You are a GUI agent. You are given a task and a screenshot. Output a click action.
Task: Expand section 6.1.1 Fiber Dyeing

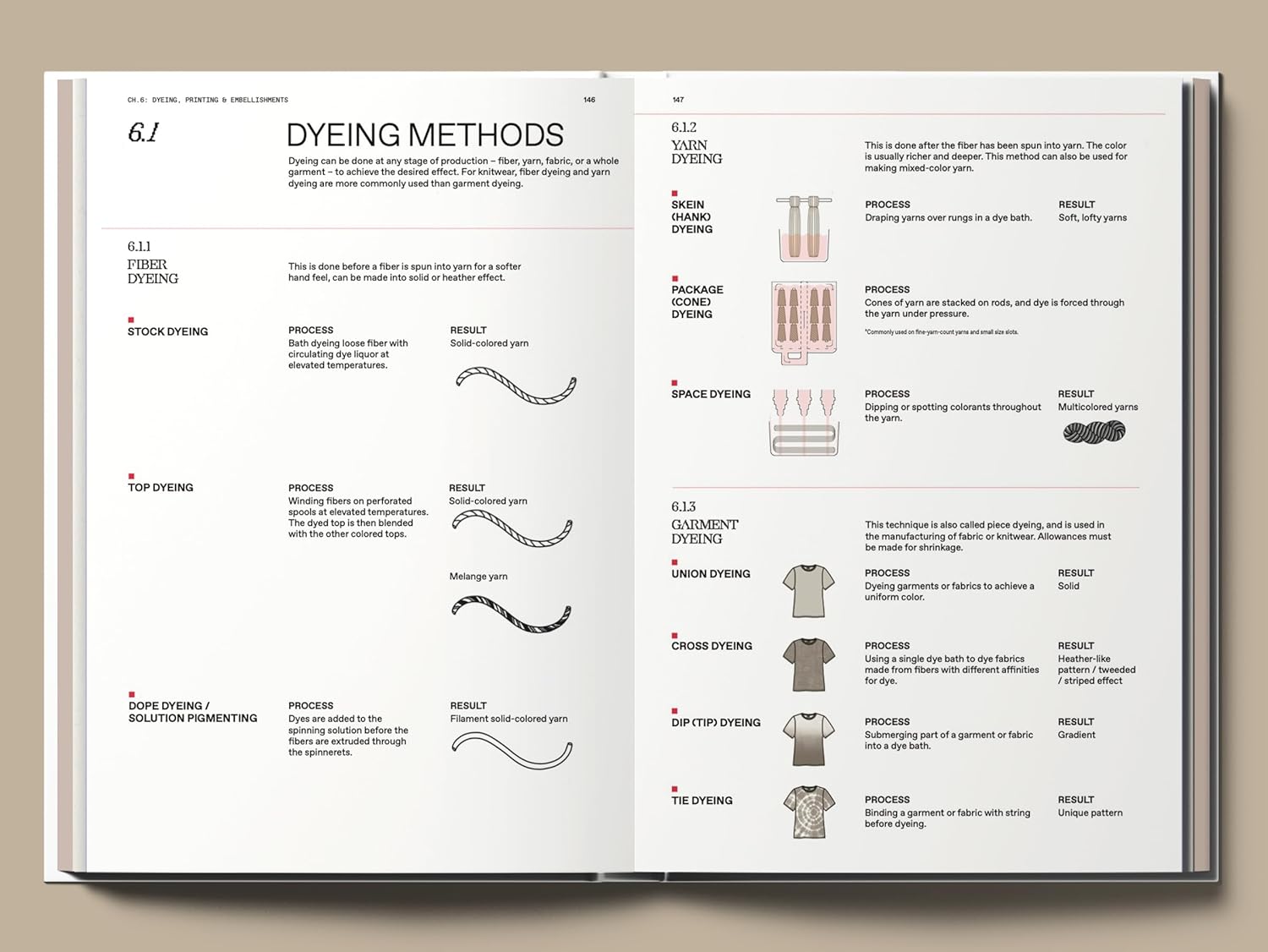(x=152, y=262)
